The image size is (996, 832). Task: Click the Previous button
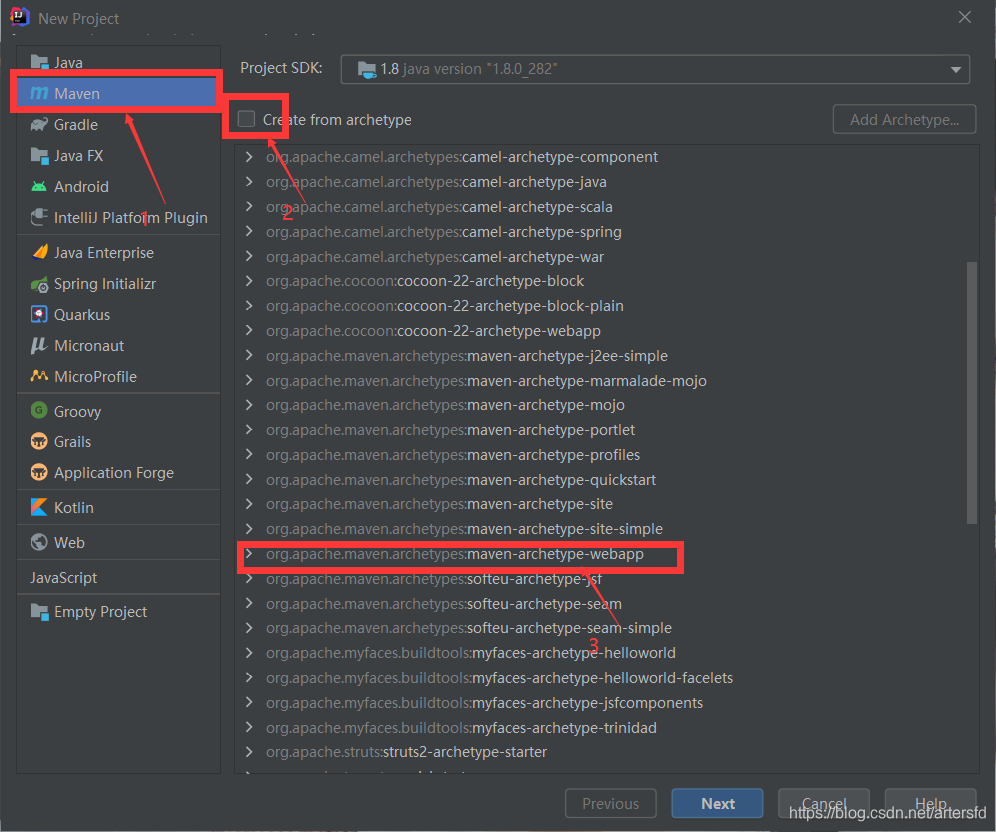click(x=610, y=803)
